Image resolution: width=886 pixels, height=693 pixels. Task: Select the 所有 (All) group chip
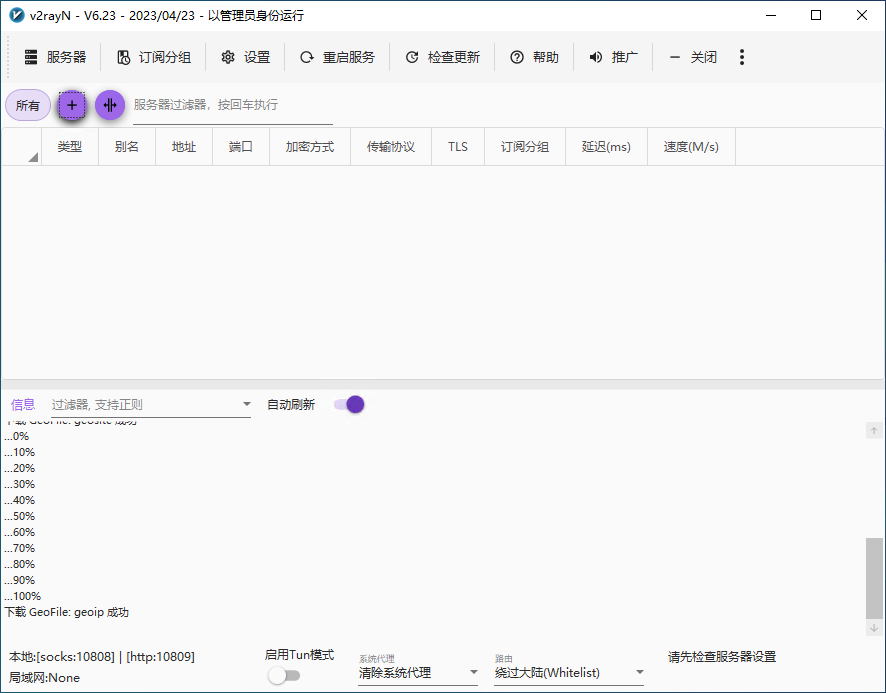coord(28,105)
